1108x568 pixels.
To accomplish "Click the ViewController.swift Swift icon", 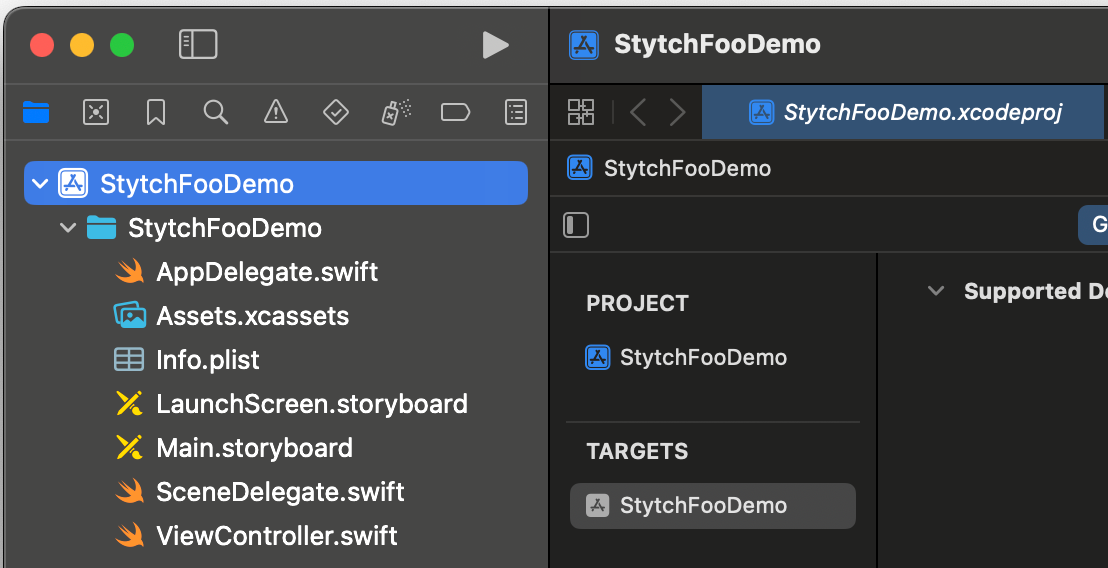I will [129, 536].
